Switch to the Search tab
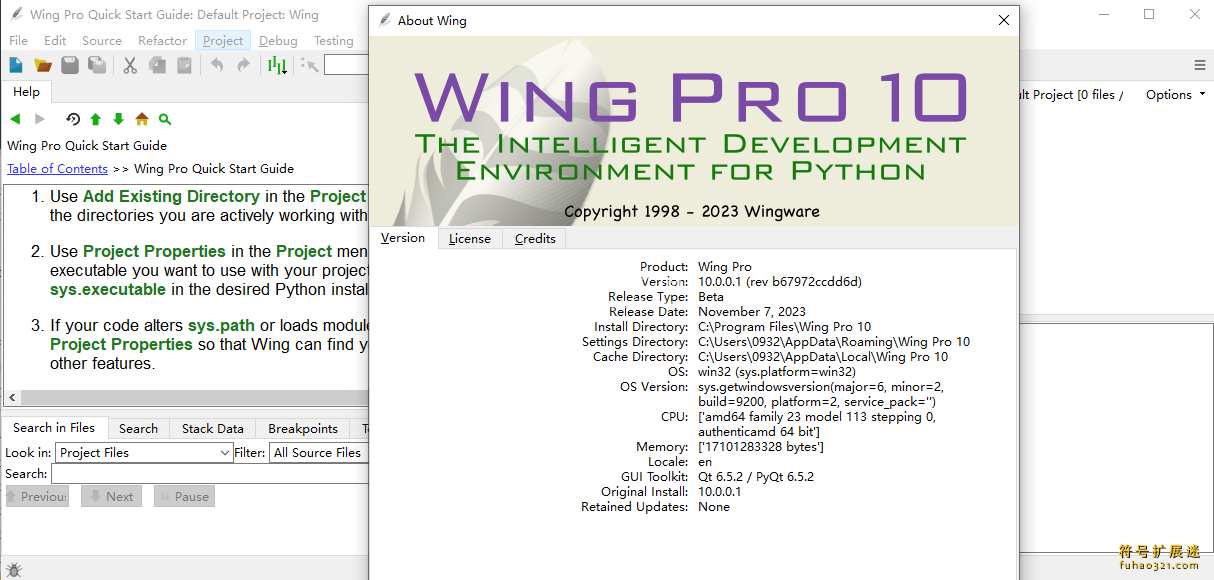The image size is (1214, 580). coord(138,428)
